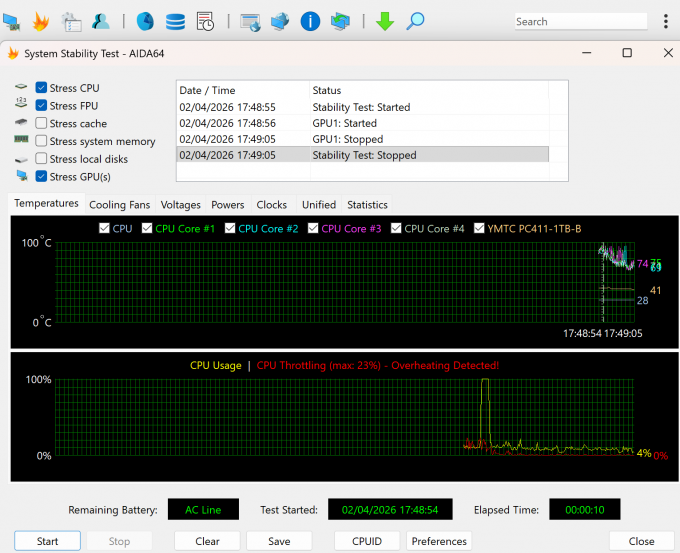Click the grayed-out Stop button
680x553 pixels.
(x=119, y=541)
